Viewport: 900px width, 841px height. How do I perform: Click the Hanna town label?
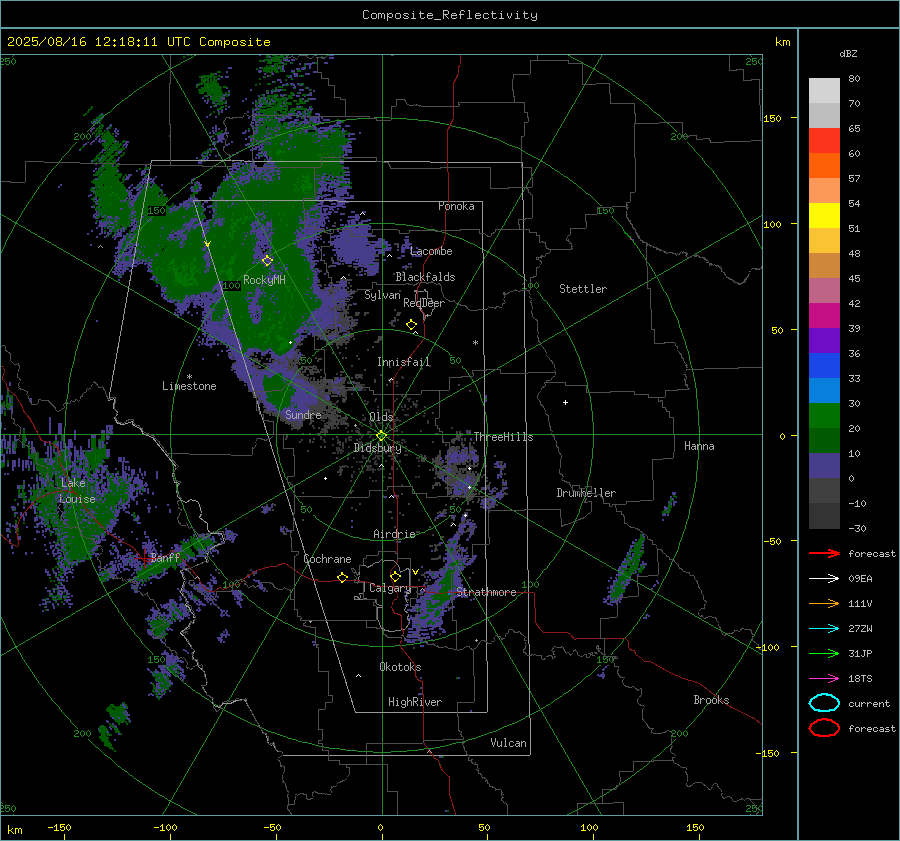(x=699, y=446)
